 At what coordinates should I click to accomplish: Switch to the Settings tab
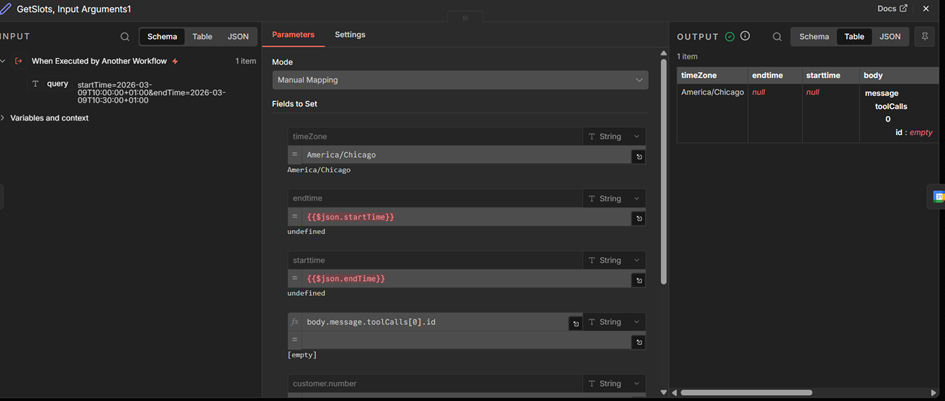coord(350,35)
